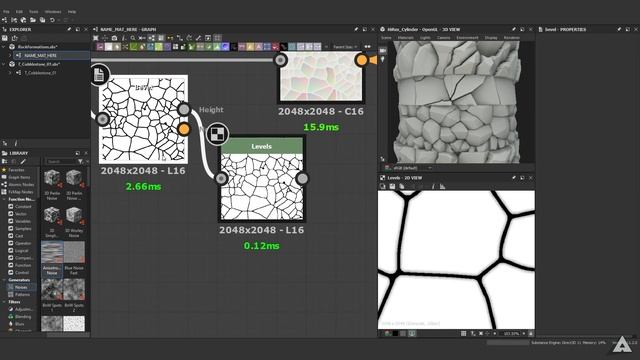The height and width of the screenshot is (360, 640).
Task: Open the Renderer menu in 3D View
Action: [x=511, y=38]
